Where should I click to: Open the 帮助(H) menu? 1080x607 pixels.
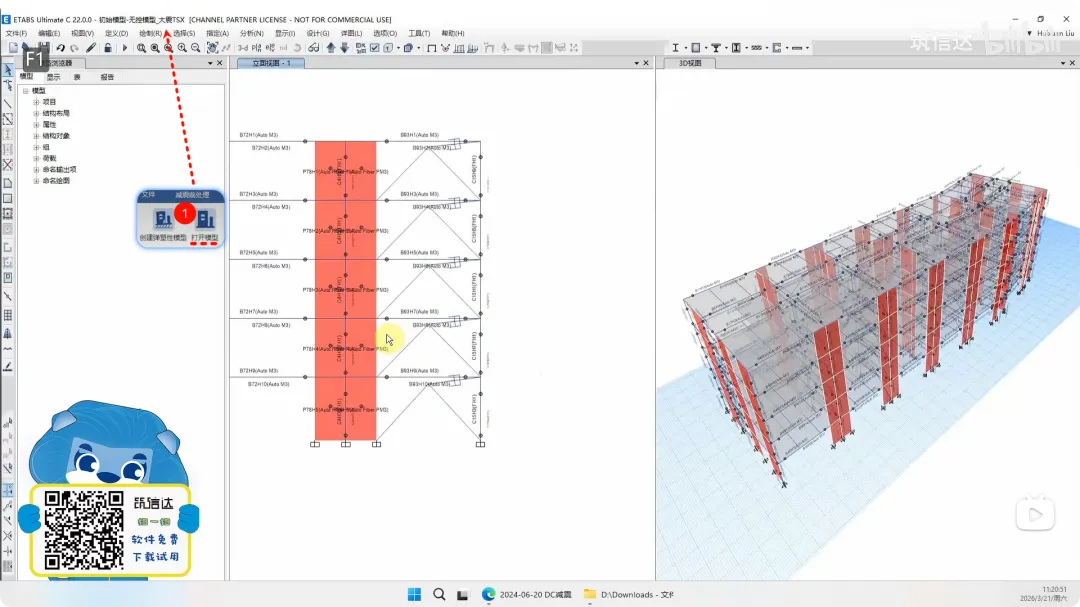point(453,33)
